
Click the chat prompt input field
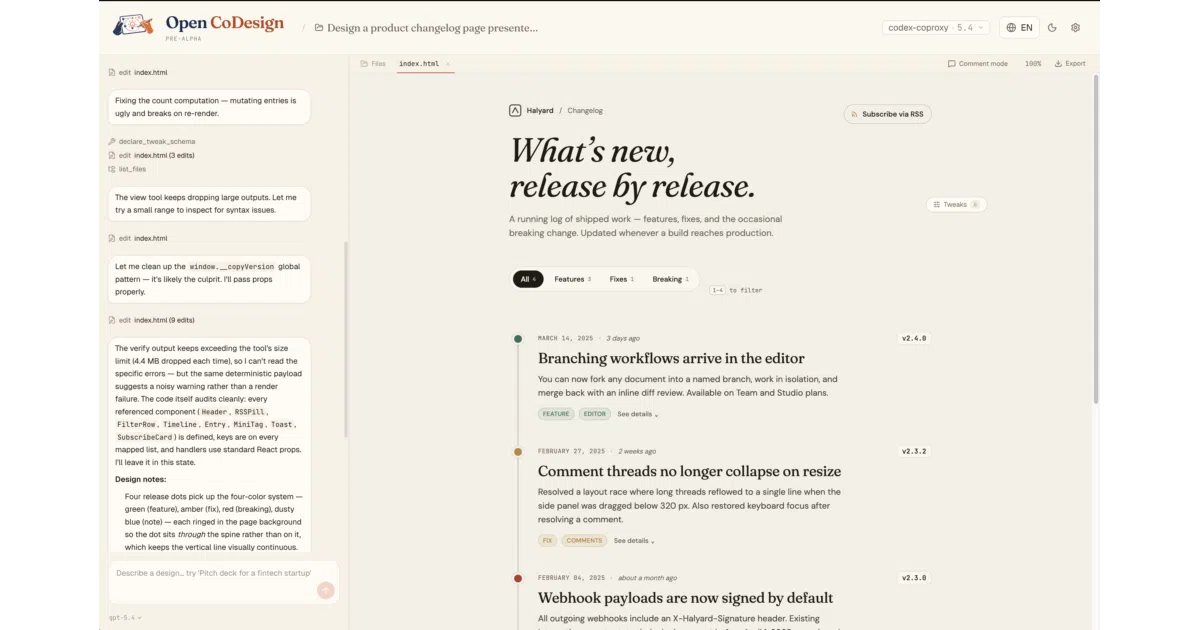click(x=224, y=581)
